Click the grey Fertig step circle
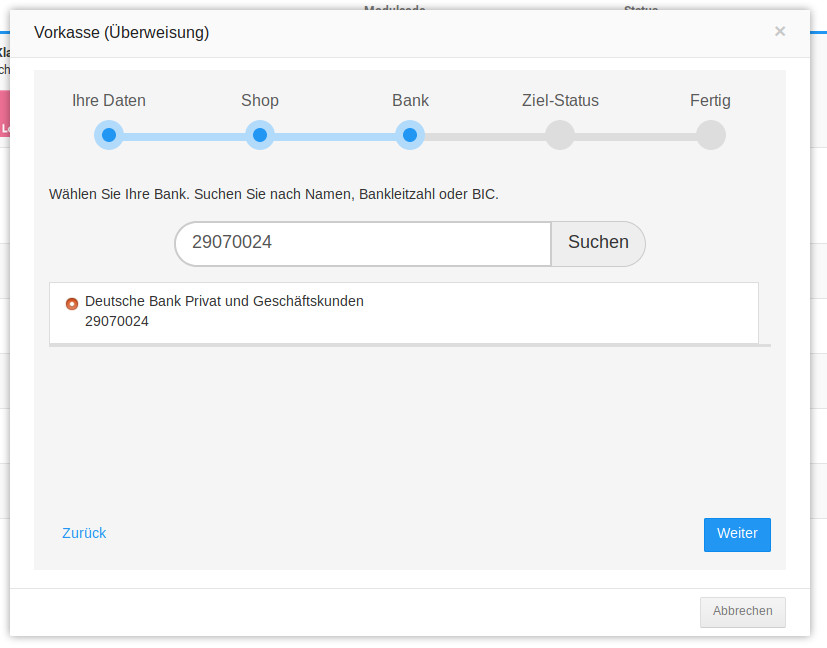Screen dimensions: 827x648 coord(710,135)
